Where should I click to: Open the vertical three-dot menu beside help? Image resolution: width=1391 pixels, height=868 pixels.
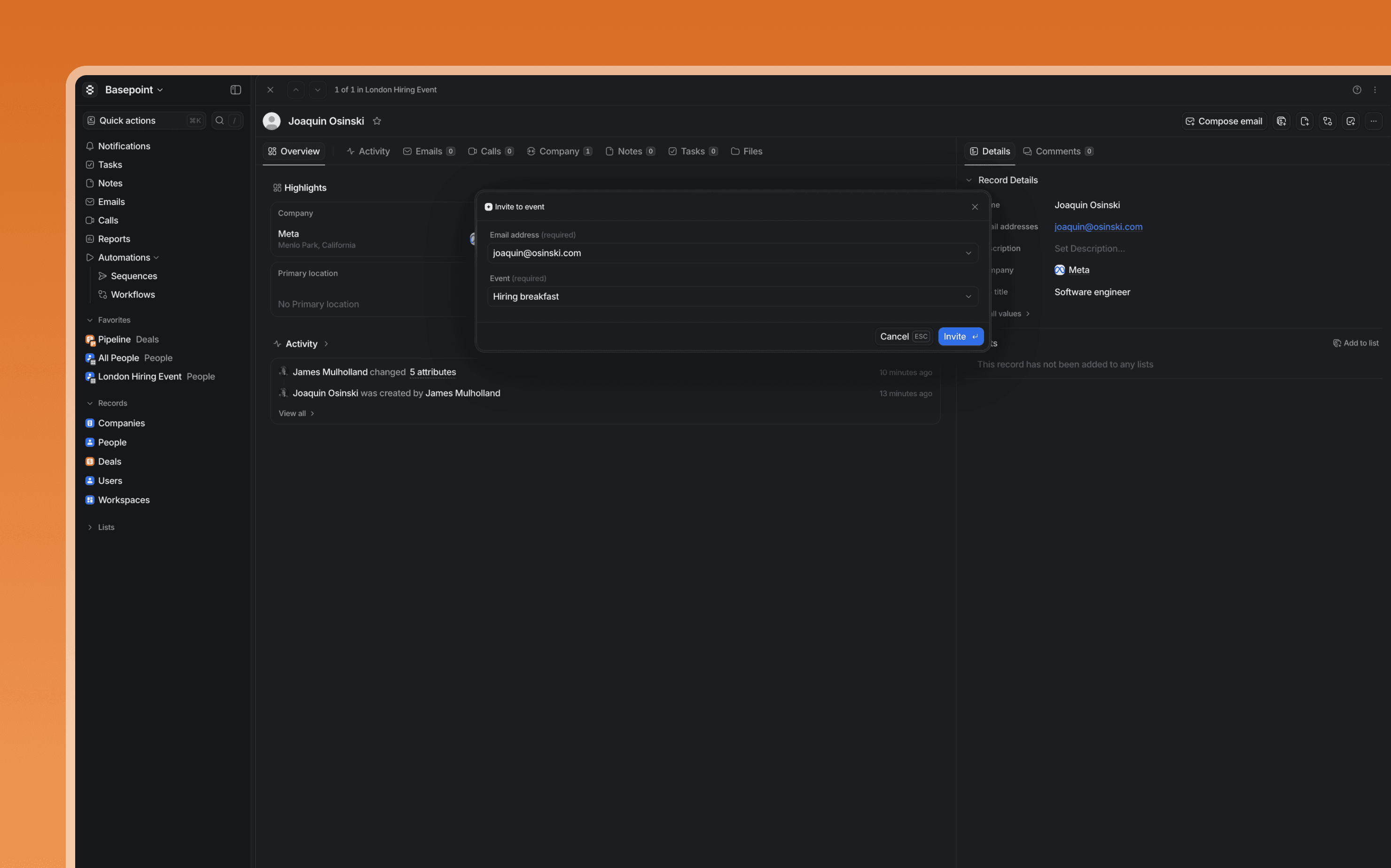[1375, 90]
